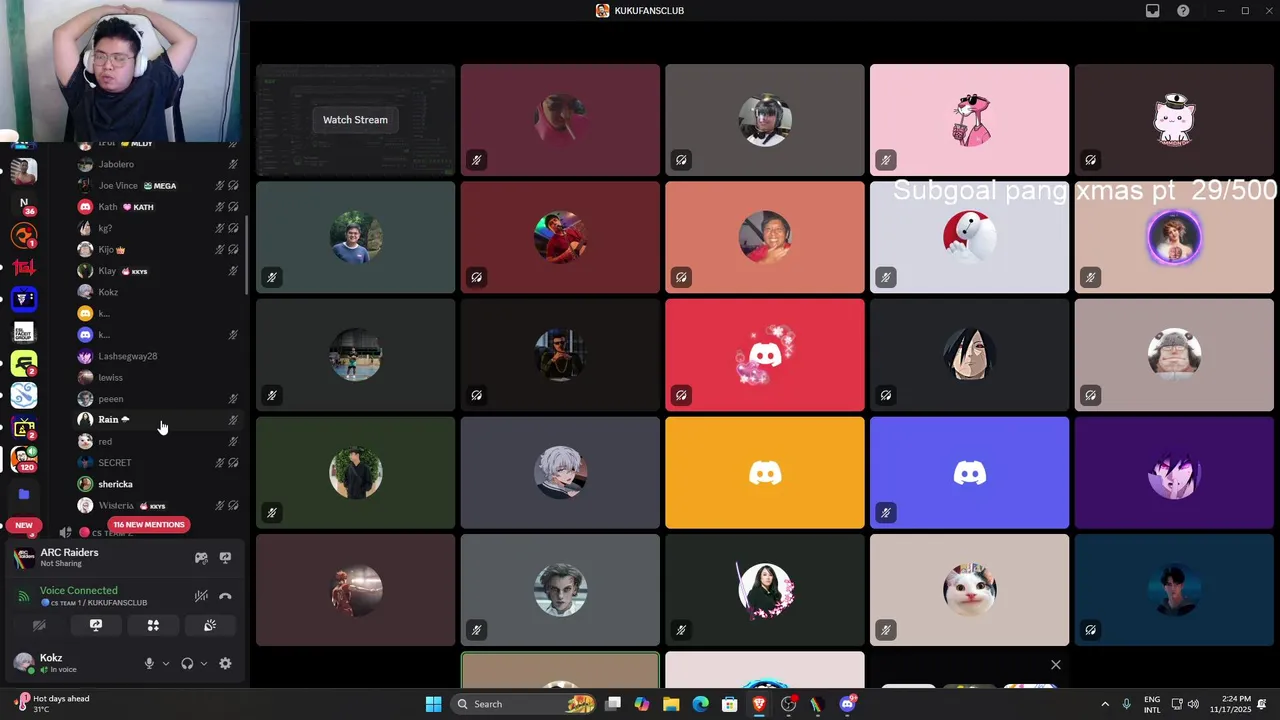The width and height of the screenshot is (1280, 720).
Task: Select red in the voice member list
Action: [160, 441]
